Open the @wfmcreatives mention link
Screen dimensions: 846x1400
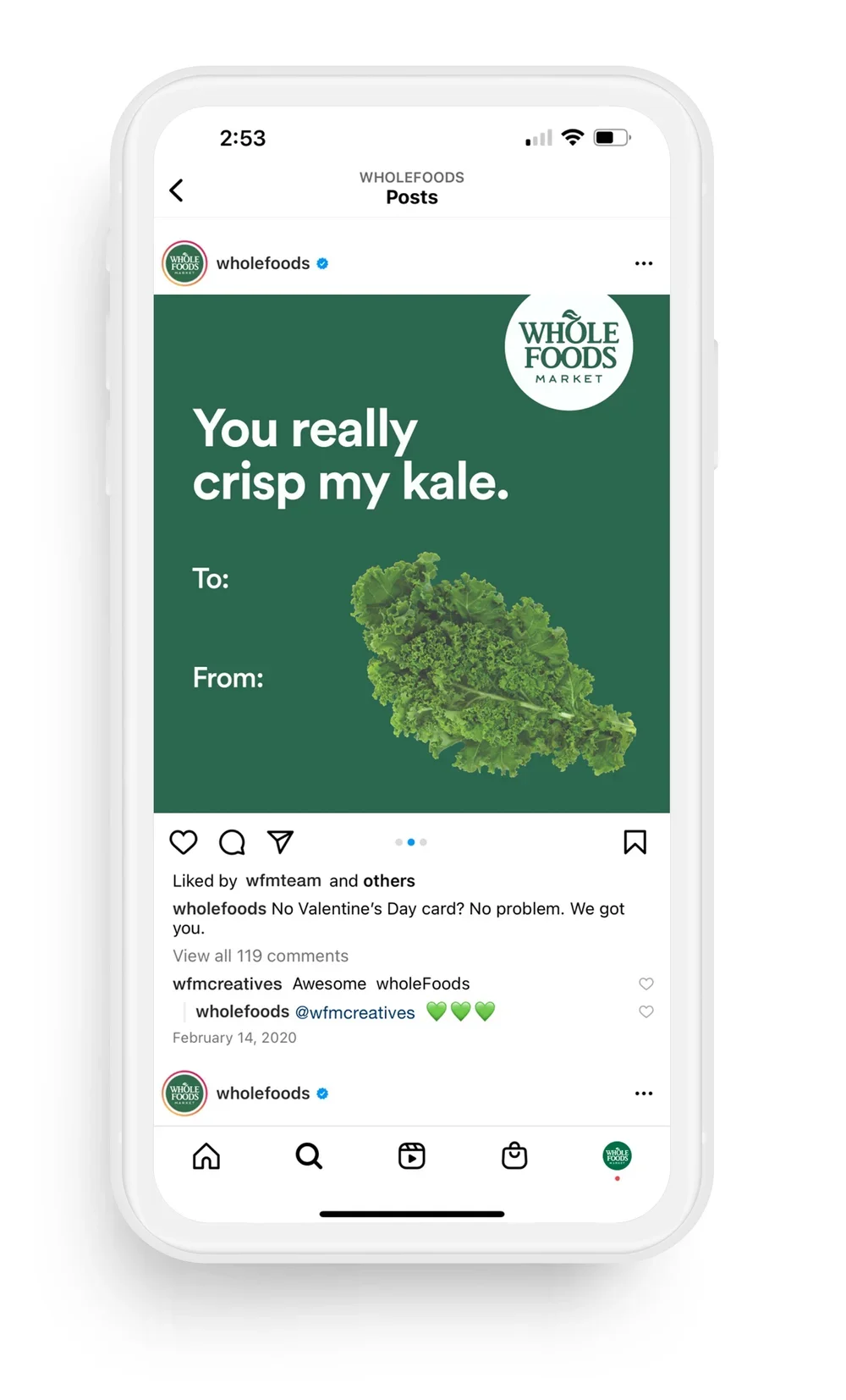tap(354, 1012)
